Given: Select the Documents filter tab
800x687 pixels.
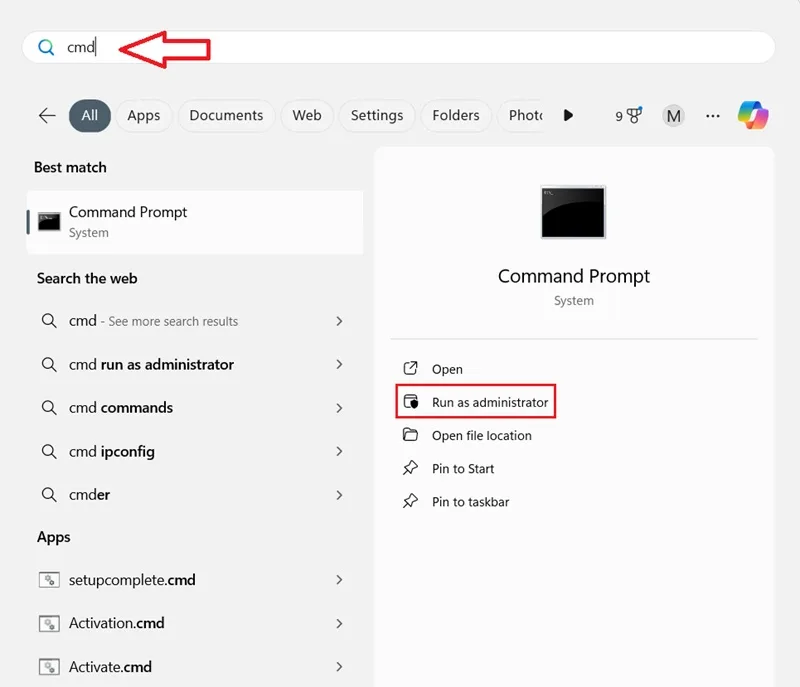Looking at the screenshot, I should [227, 116].
